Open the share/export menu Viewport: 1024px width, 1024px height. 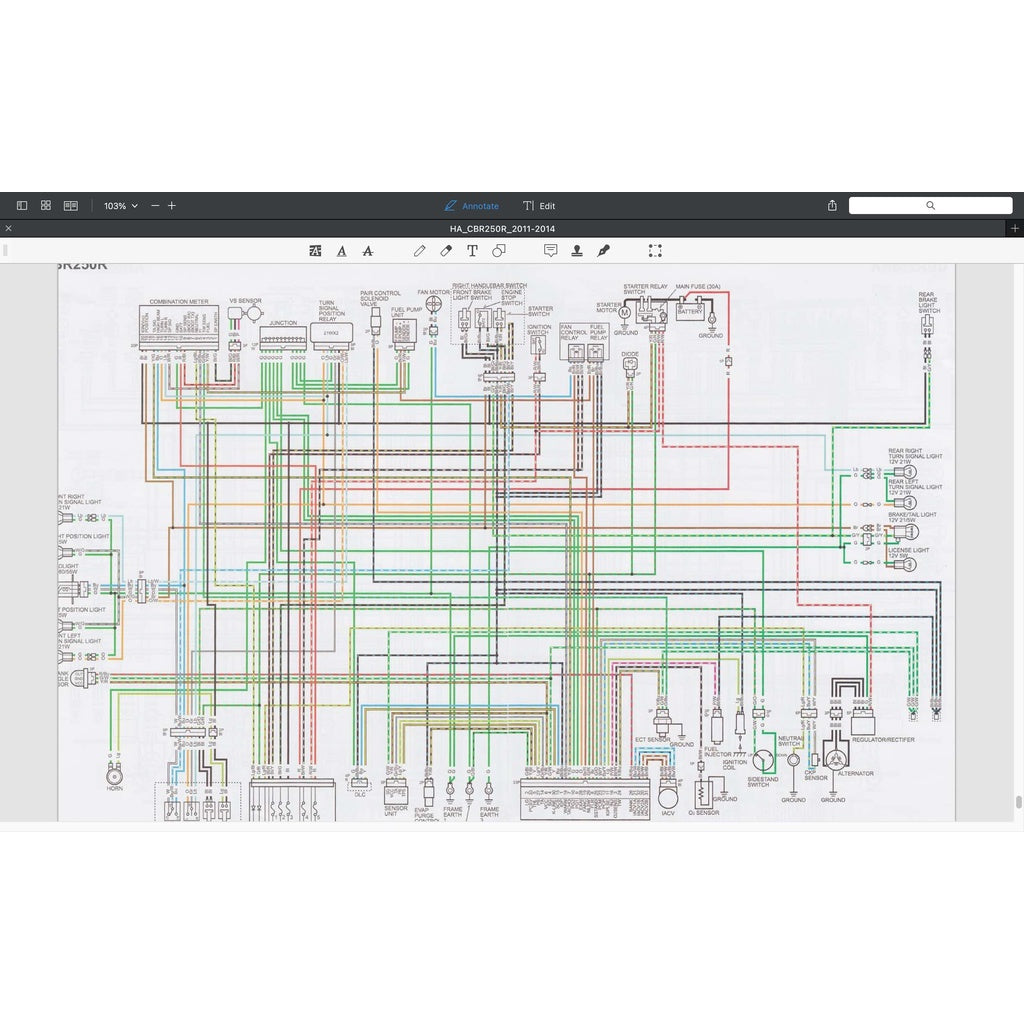pos(832,206)
